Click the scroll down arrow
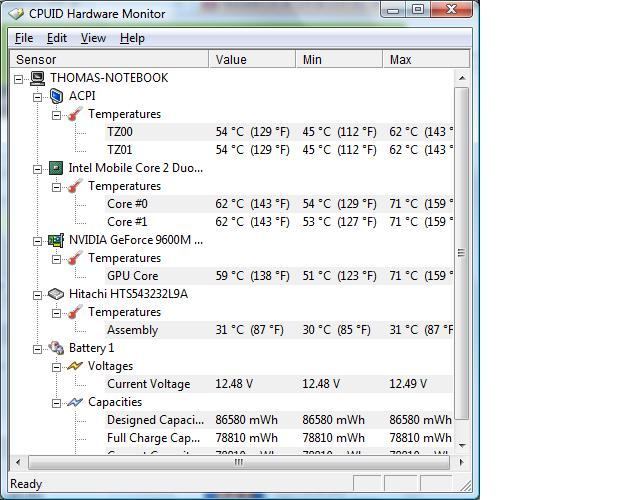This screenshot has width=640, height=500. coord(462,445)
